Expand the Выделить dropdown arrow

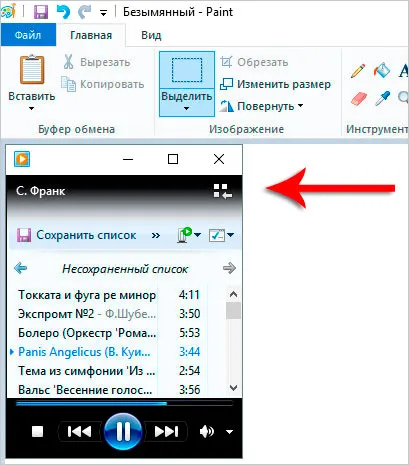pyautogui.click(x=187, y=108)
